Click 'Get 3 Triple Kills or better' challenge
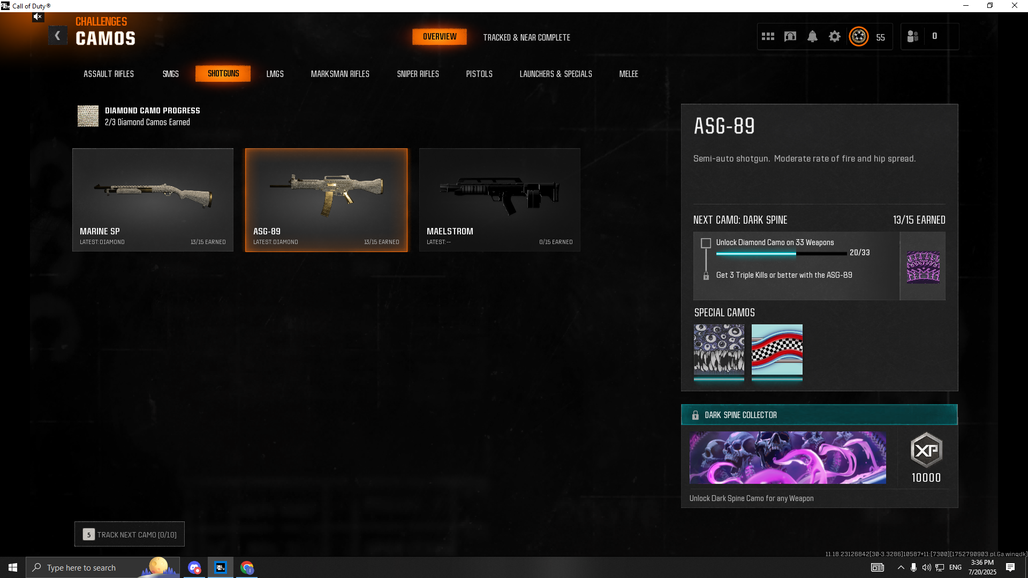The width and height of the screenshot is (1028, 578). pyautogui.click(x=784, y=275)
